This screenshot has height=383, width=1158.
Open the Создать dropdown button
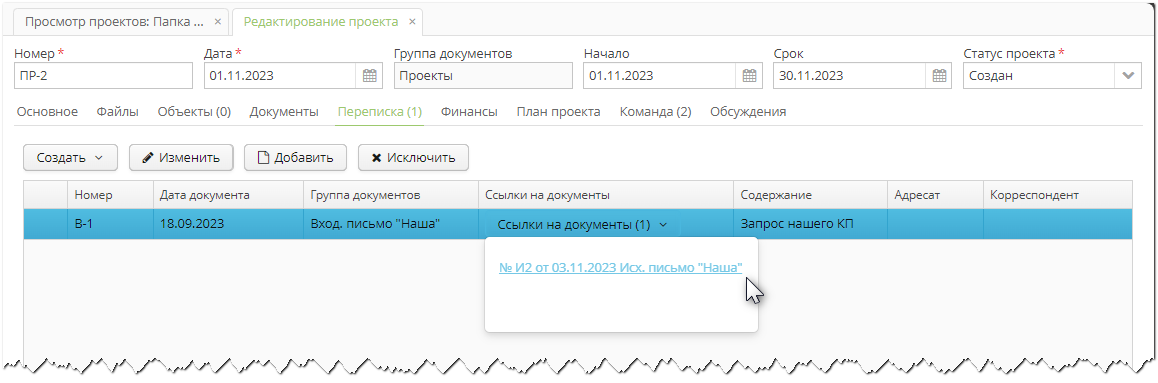70,157
